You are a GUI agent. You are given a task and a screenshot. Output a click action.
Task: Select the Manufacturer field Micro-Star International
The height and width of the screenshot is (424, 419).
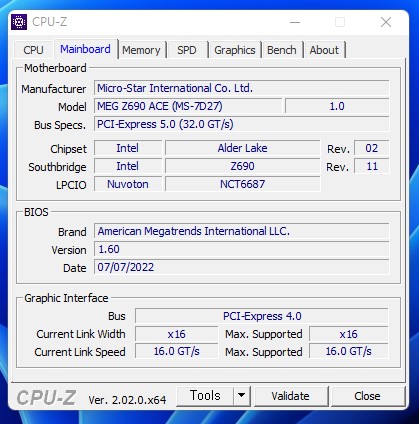242,88
